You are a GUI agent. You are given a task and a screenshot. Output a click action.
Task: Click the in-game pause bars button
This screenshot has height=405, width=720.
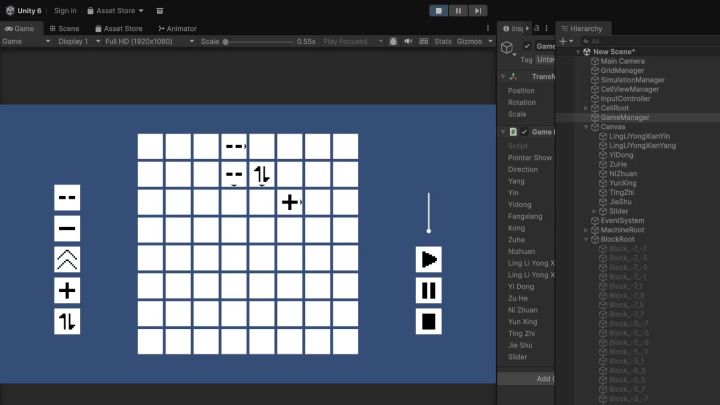428,290
